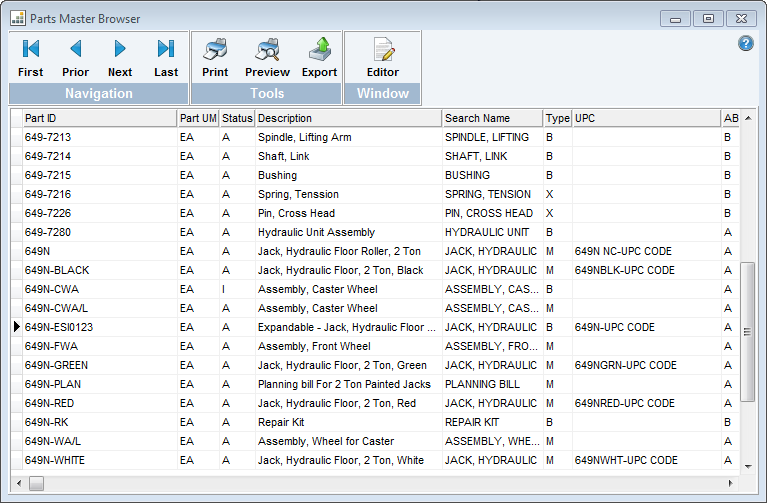
Task: Select part 649N-FWA
Action: [51, 346]
